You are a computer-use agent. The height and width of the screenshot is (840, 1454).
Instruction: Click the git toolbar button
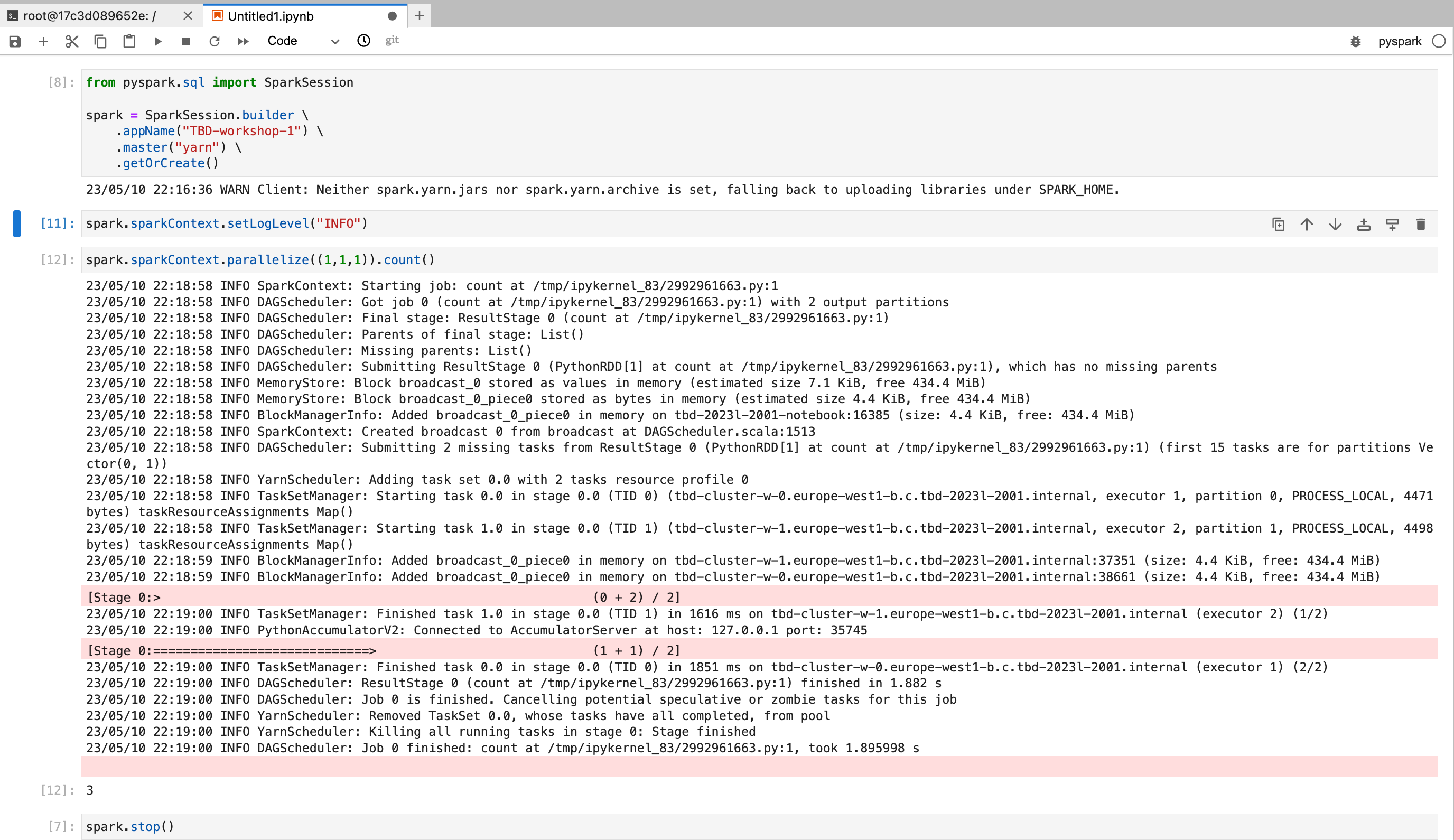[392, 40]
